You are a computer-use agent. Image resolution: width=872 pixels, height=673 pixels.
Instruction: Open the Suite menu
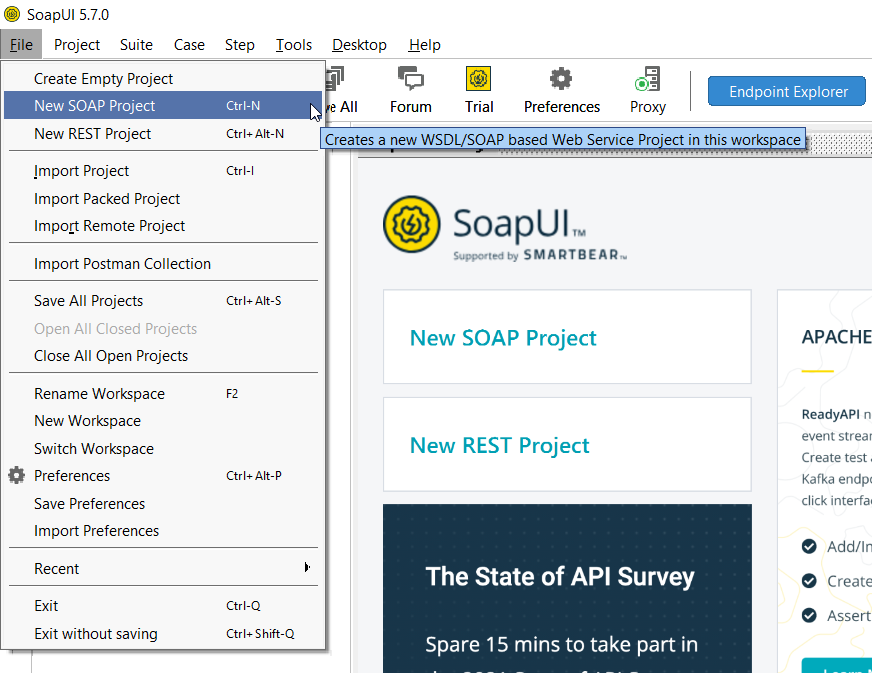[x=136, y=44]
